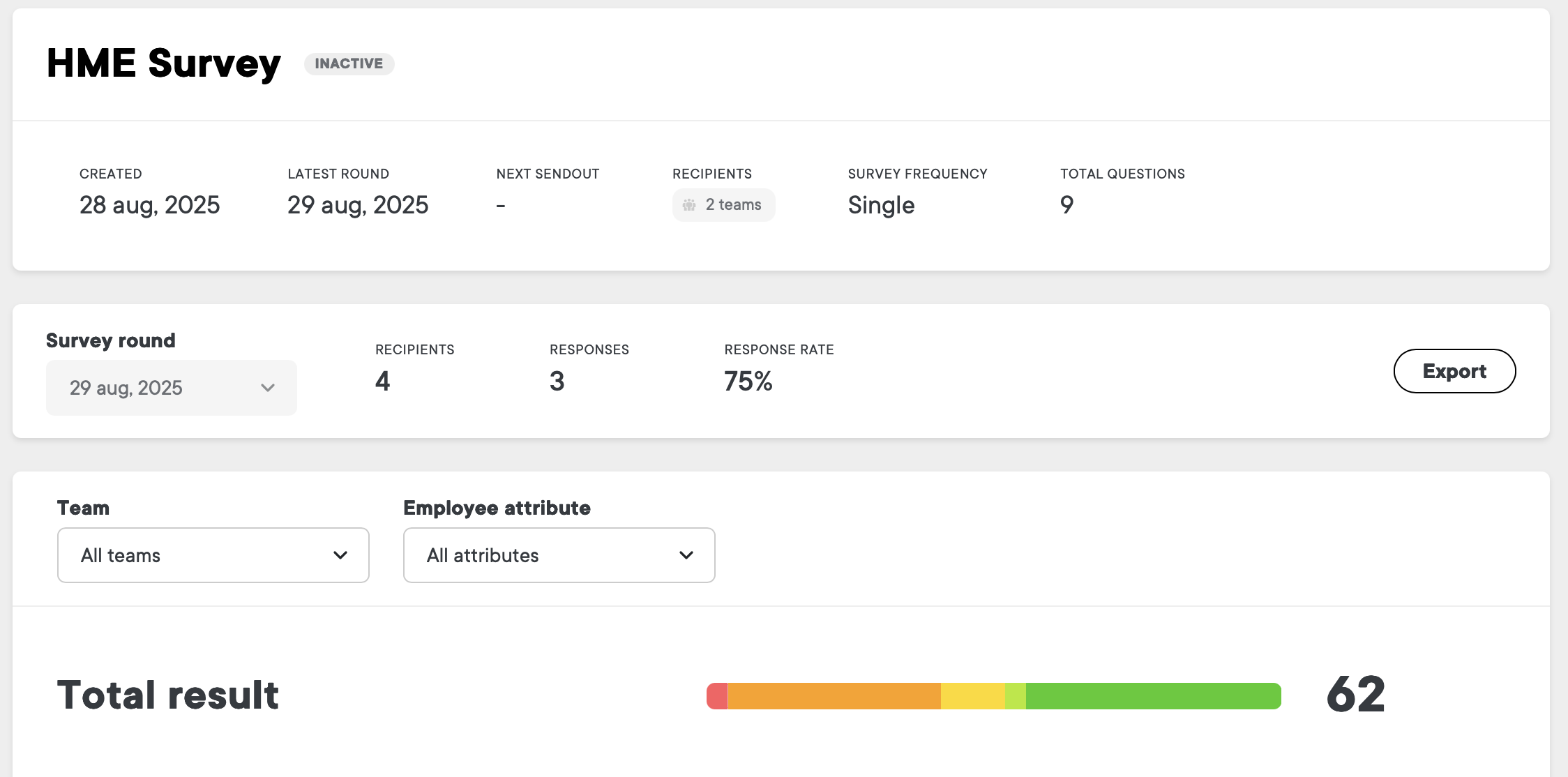Click the 2 teams recipients chip
Screen dimensions: 1568x777
click(723, 205)
